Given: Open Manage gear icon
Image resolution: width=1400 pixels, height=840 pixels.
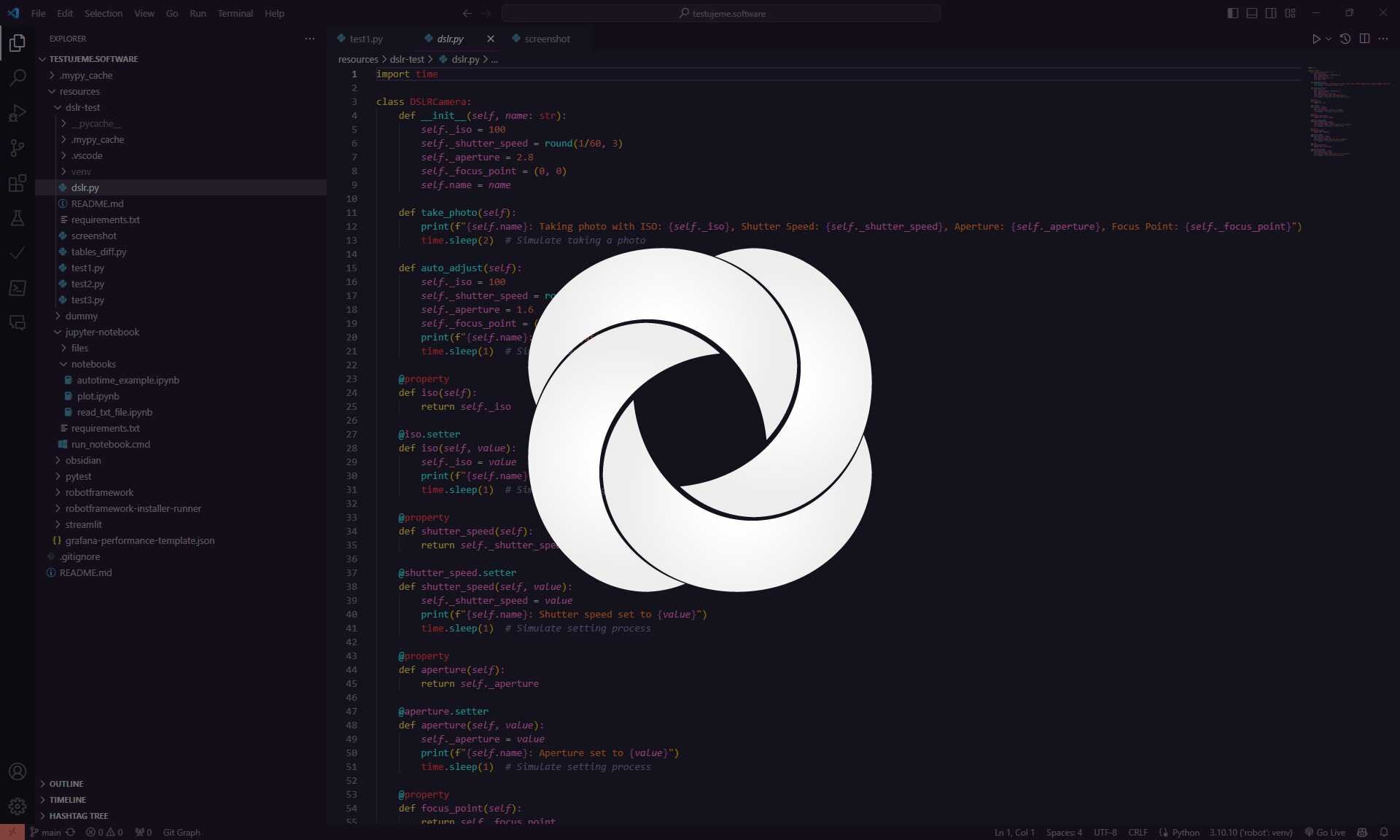Looking at the screenshot, I should (x=17, y=806).
